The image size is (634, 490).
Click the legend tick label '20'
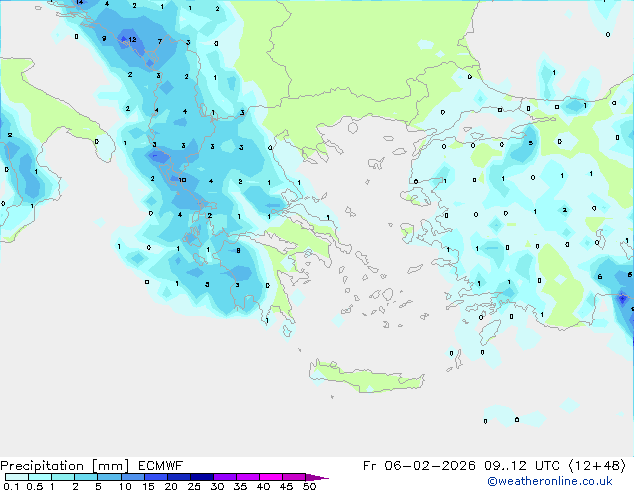(171, 486)
